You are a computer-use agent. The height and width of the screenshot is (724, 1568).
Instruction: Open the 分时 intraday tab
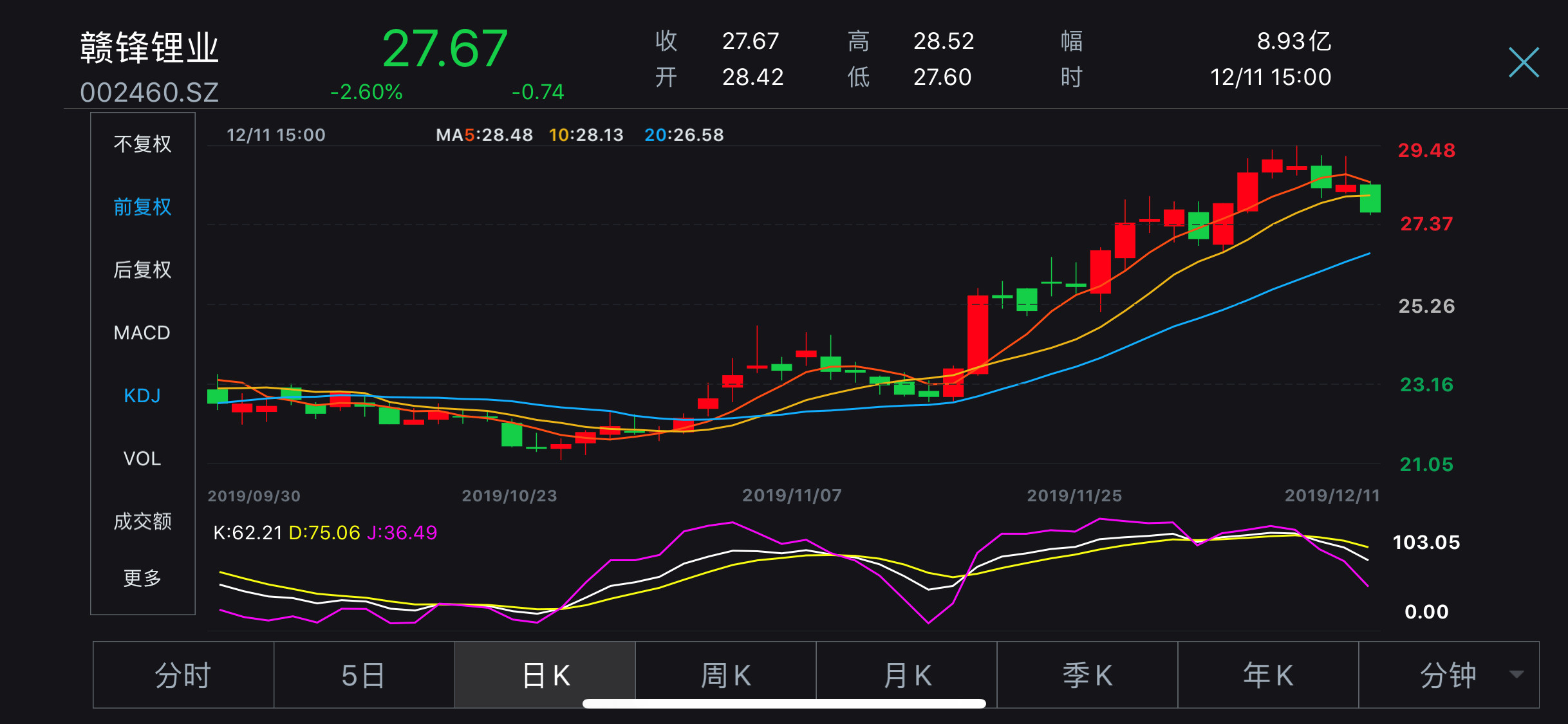point(183,675)
